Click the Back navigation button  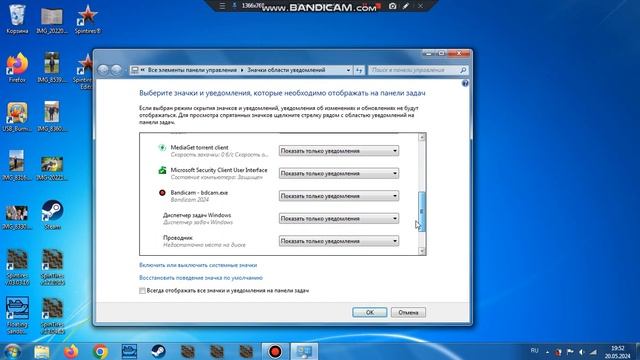pos(103,70)
